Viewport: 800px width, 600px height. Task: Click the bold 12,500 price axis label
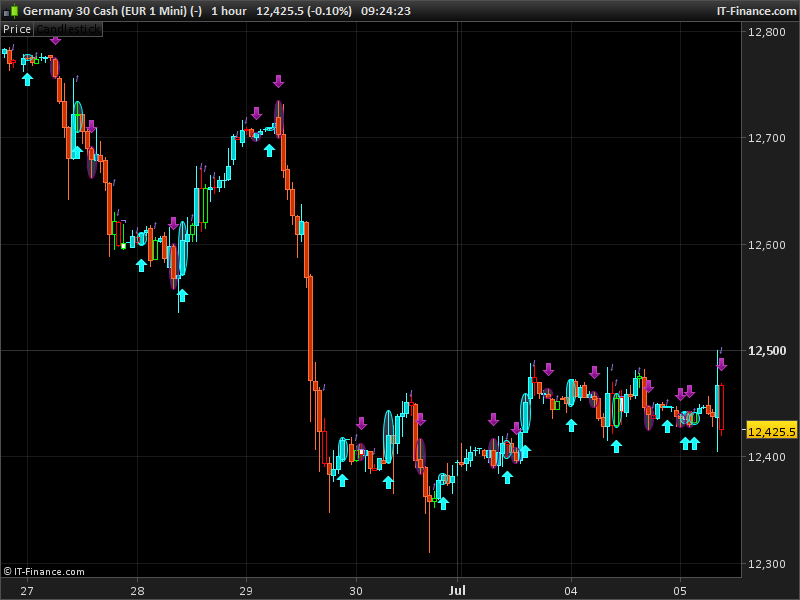click(766, 351)
